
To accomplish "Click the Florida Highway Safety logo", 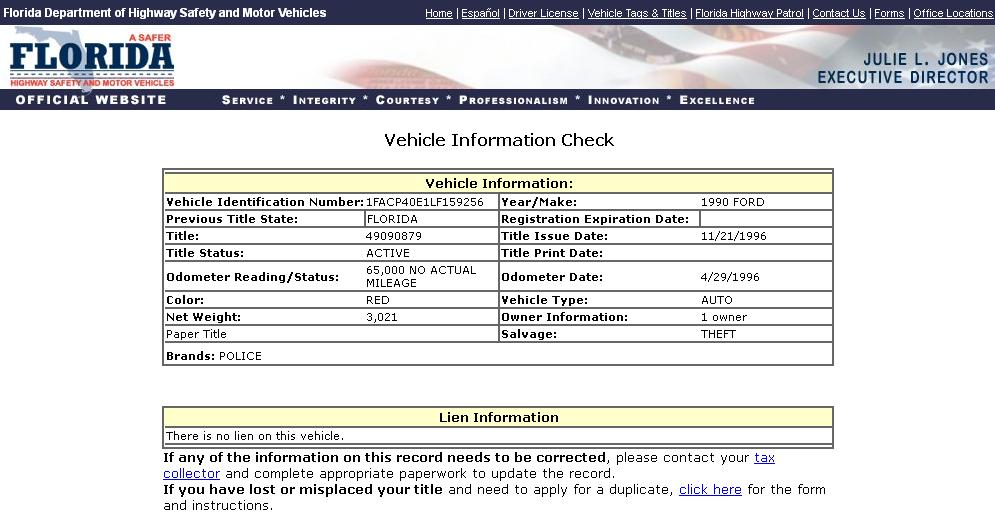I will 92,59.
